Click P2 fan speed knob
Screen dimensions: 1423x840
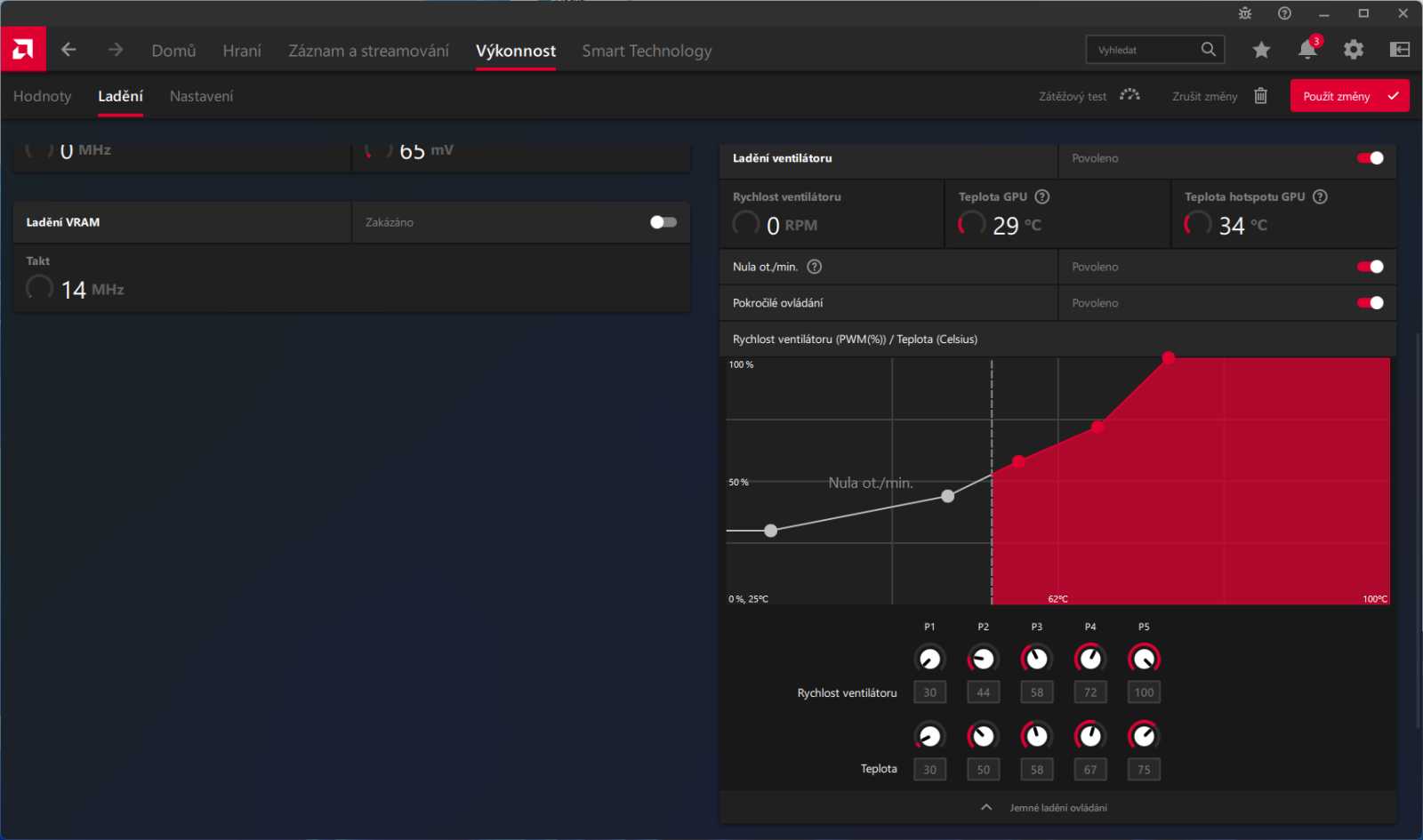(983, 659)
